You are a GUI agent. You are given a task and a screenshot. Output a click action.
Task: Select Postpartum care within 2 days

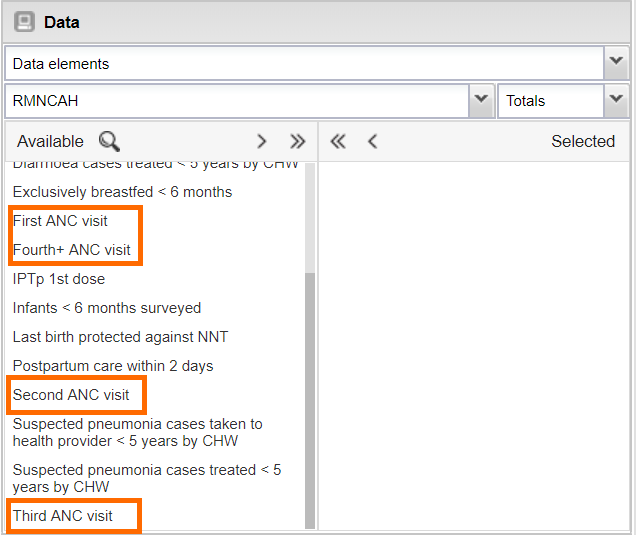coord(113,366)
